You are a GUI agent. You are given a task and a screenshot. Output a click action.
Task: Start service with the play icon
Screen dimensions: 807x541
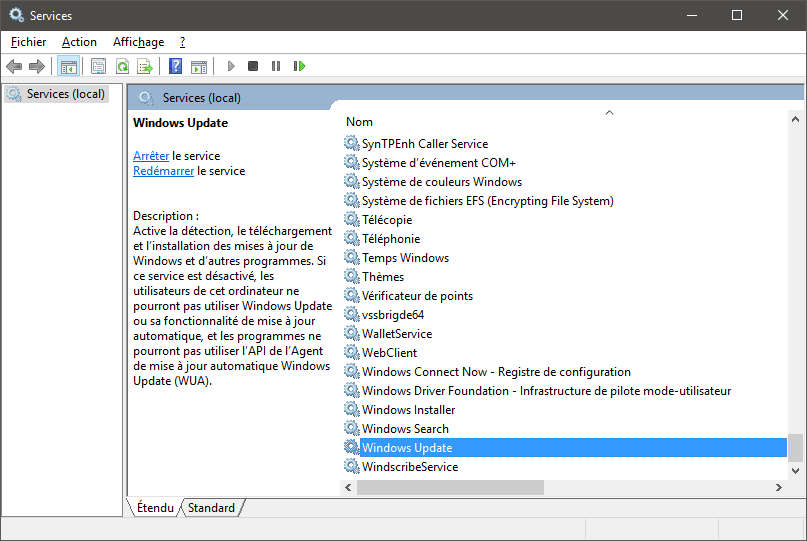coord(231,66)
